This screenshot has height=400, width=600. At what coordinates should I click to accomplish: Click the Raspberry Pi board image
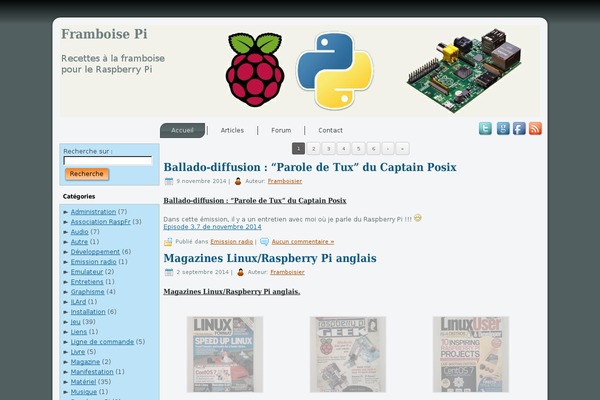click(464, 71)
